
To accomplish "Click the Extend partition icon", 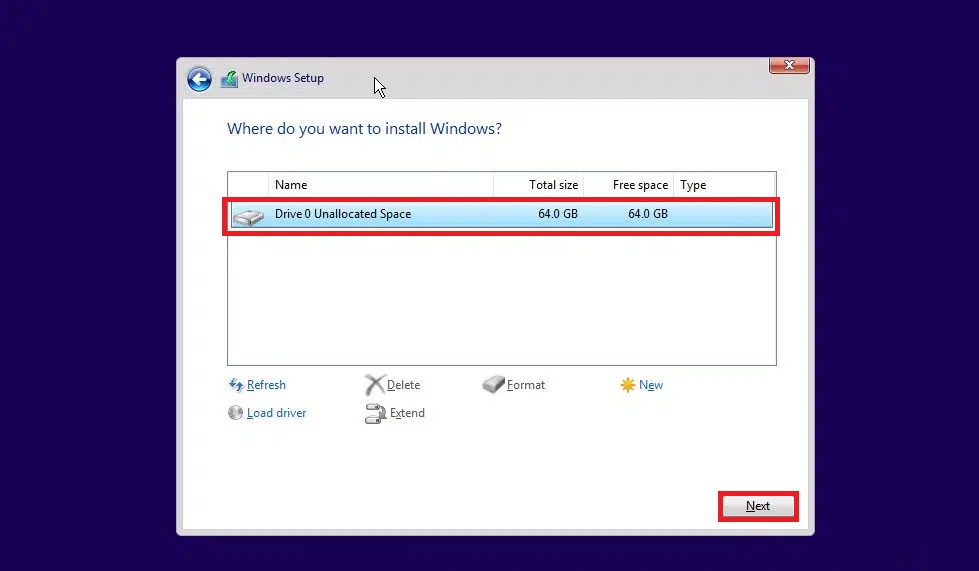I will click(x=375, y=413).
